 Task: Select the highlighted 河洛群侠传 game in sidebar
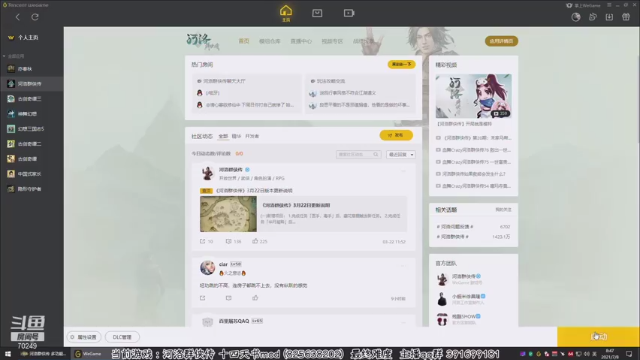32,84
